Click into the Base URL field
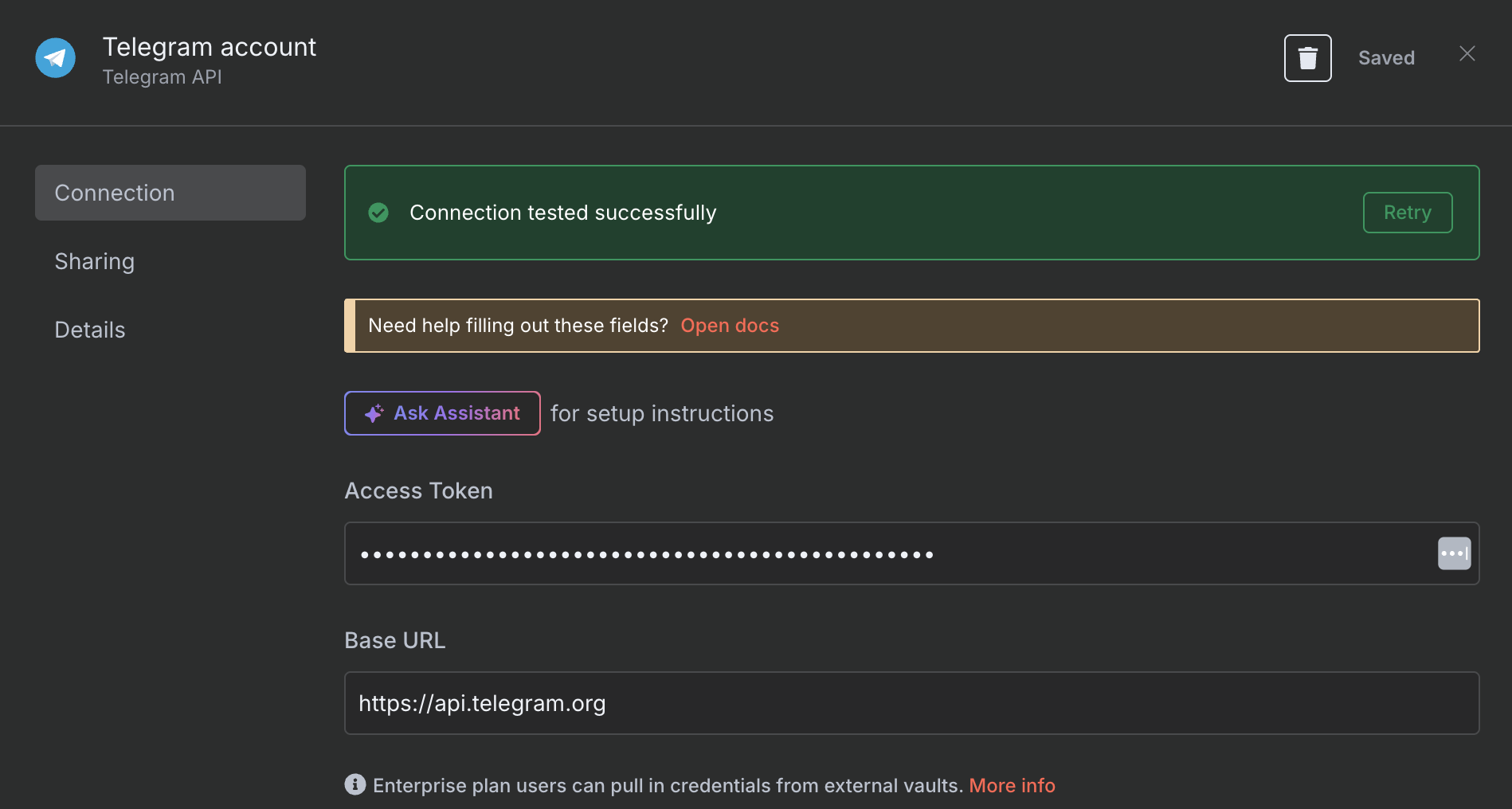1512x809 pixels. 911,703
